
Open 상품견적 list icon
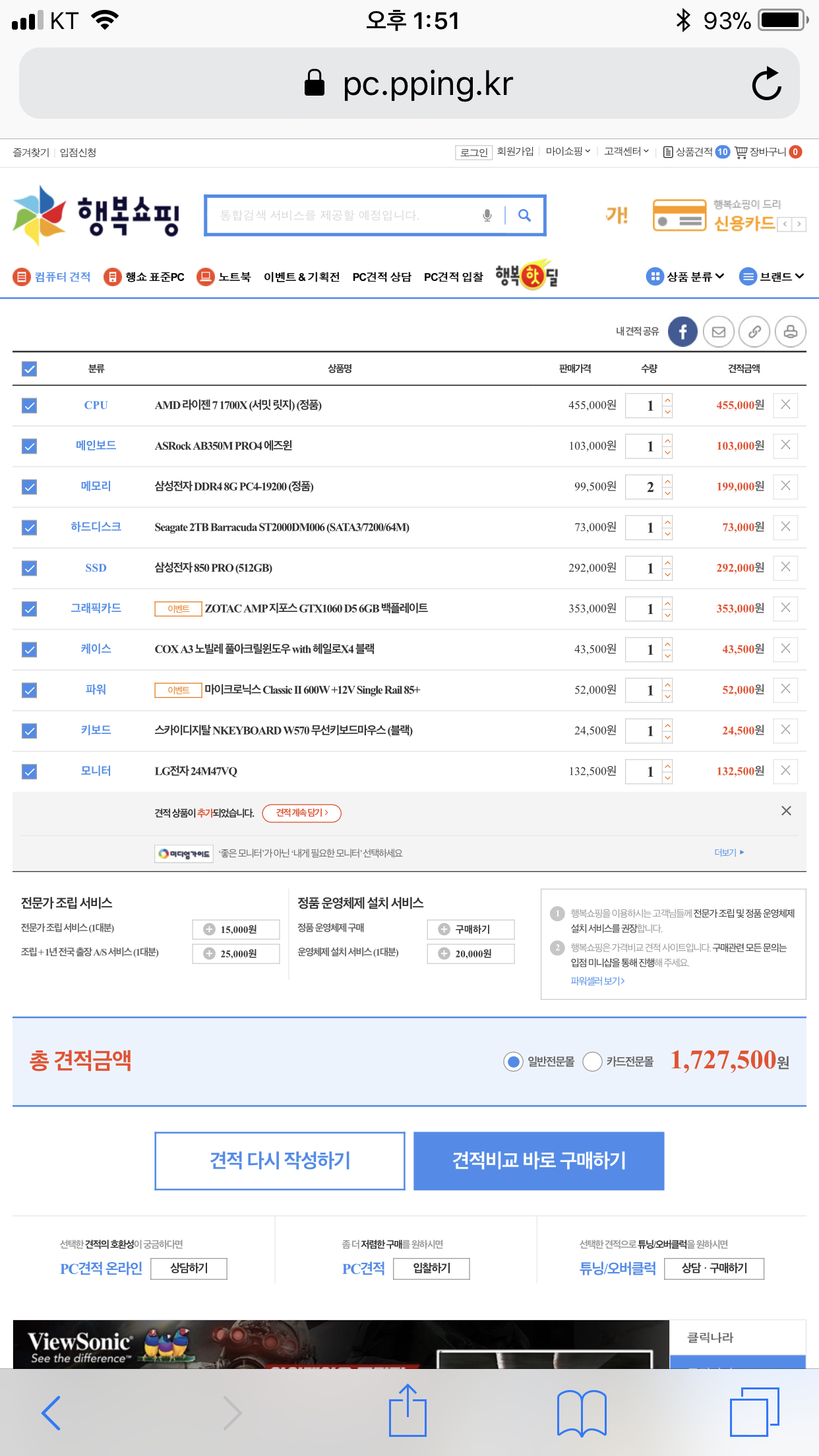(695, 152)
